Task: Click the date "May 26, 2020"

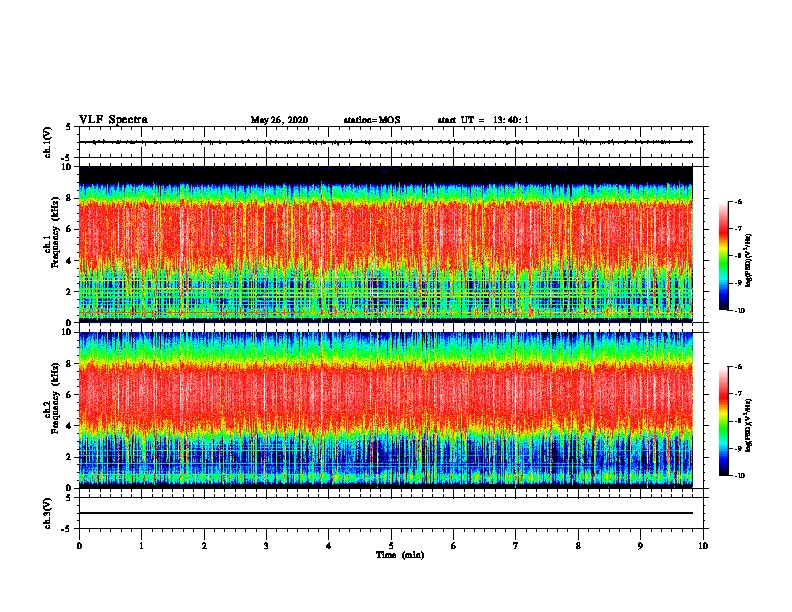Action: pyautogui.click(x=279, y=120)
